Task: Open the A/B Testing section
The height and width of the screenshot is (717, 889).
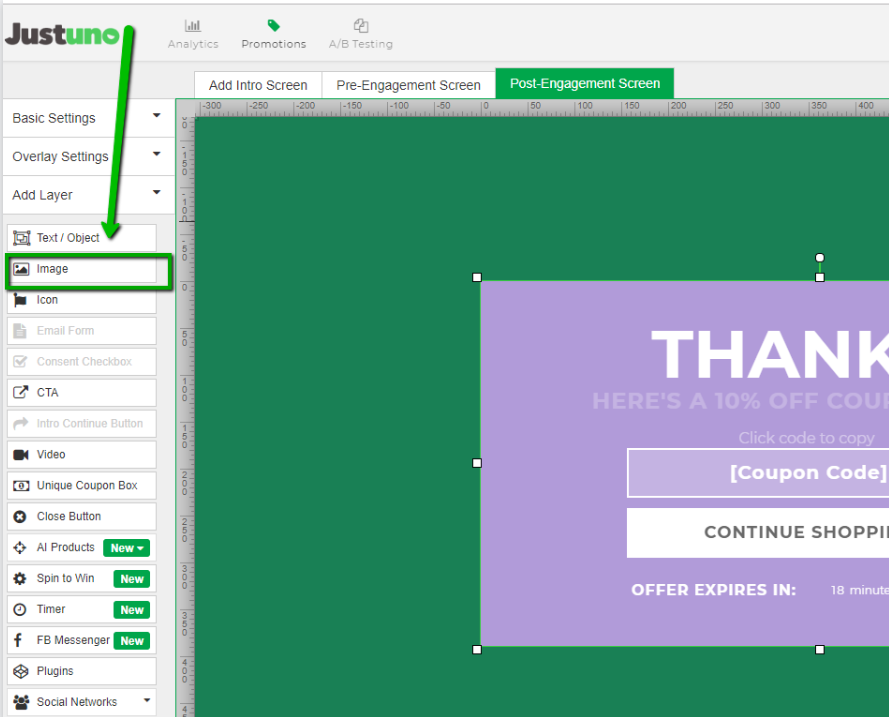Action: point(361,34)
